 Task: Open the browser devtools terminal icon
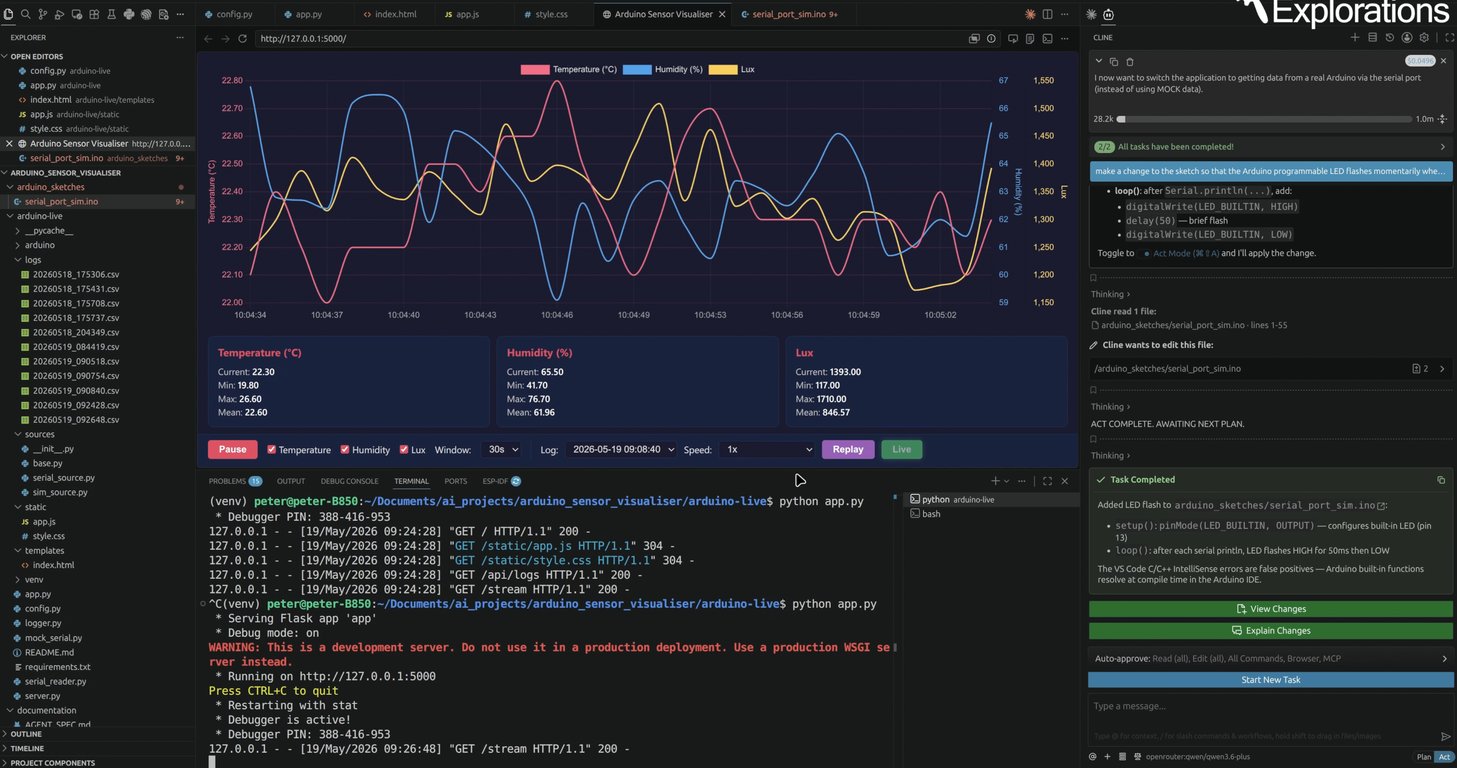tap(1047, 39)
